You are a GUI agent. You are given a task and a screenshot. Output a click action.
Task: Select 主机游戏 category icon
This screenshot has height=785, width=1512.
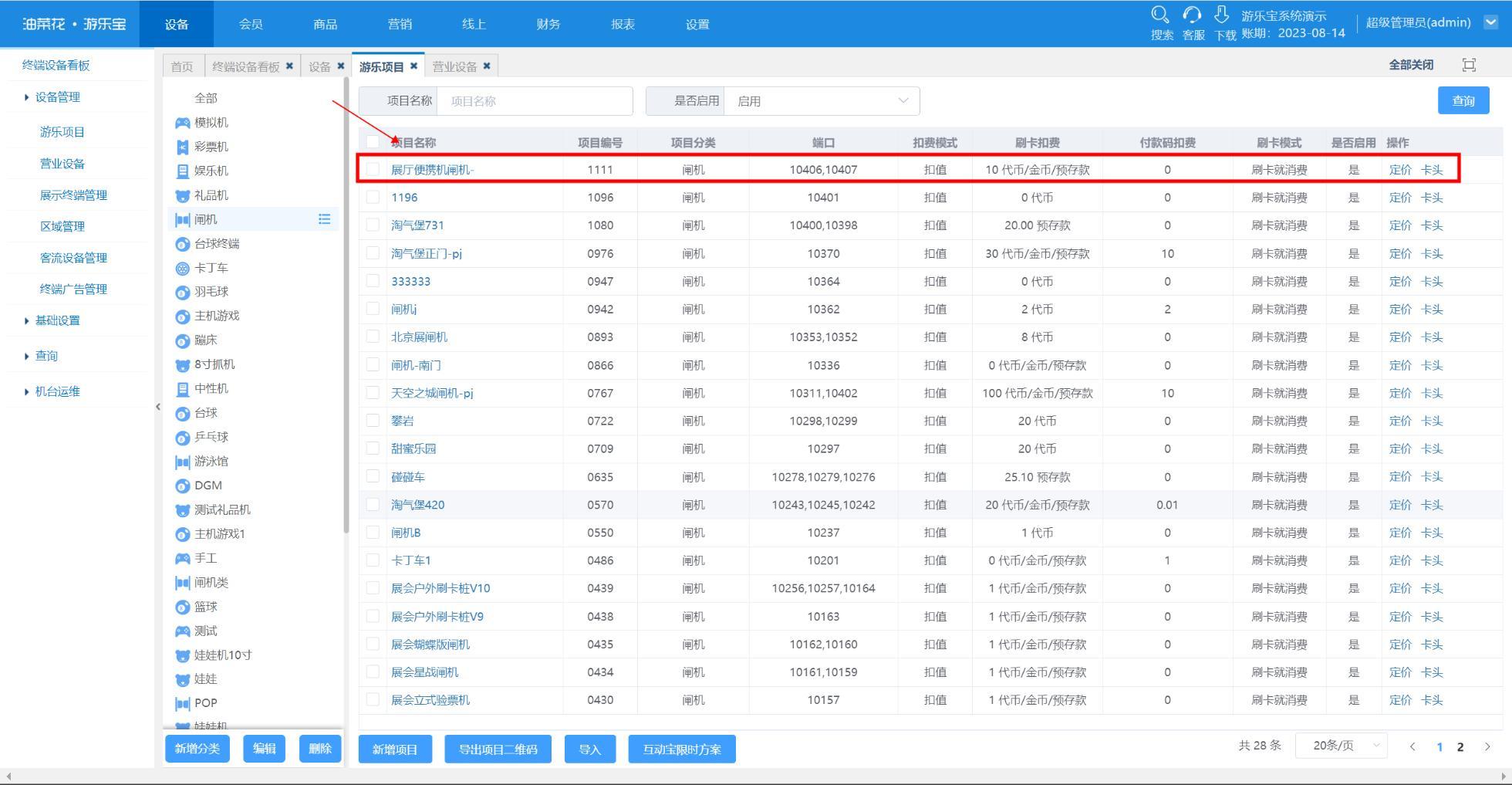coord(182,316)
